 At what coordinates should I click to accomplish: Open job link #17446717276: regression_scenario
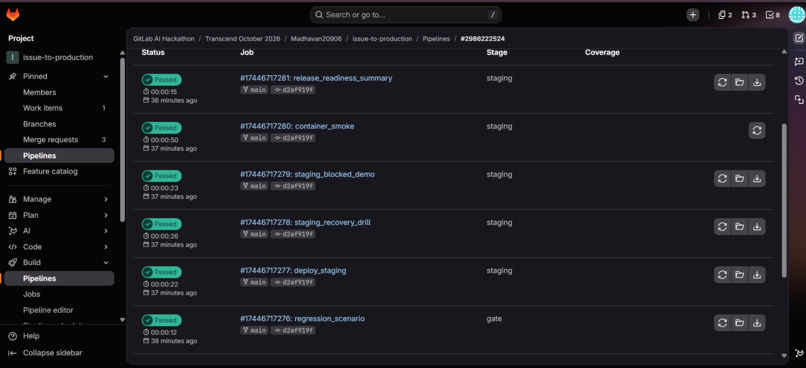(302, 319)
